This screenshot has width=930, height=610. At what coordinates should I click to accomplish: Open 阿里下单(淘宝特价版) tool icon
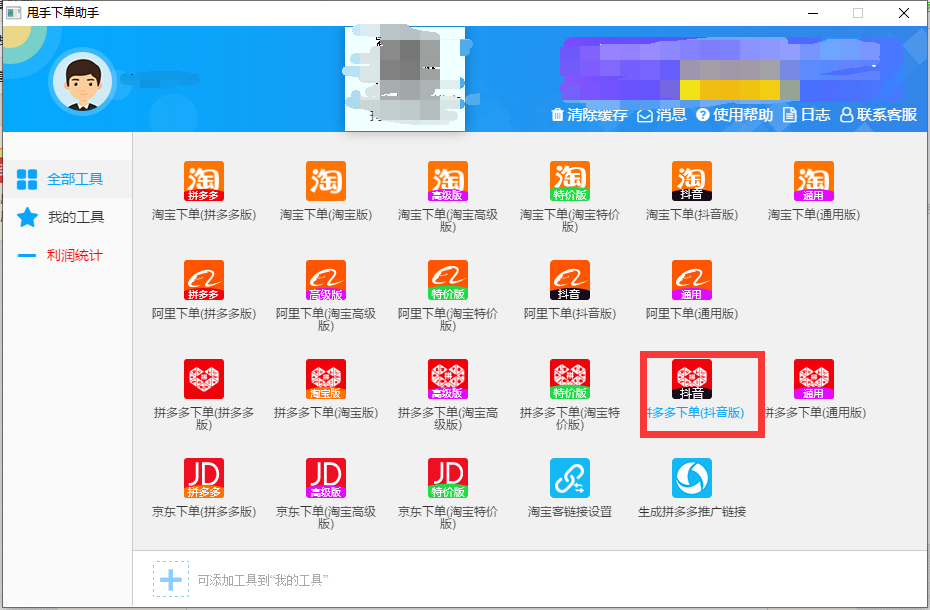[x=448, y=280]
